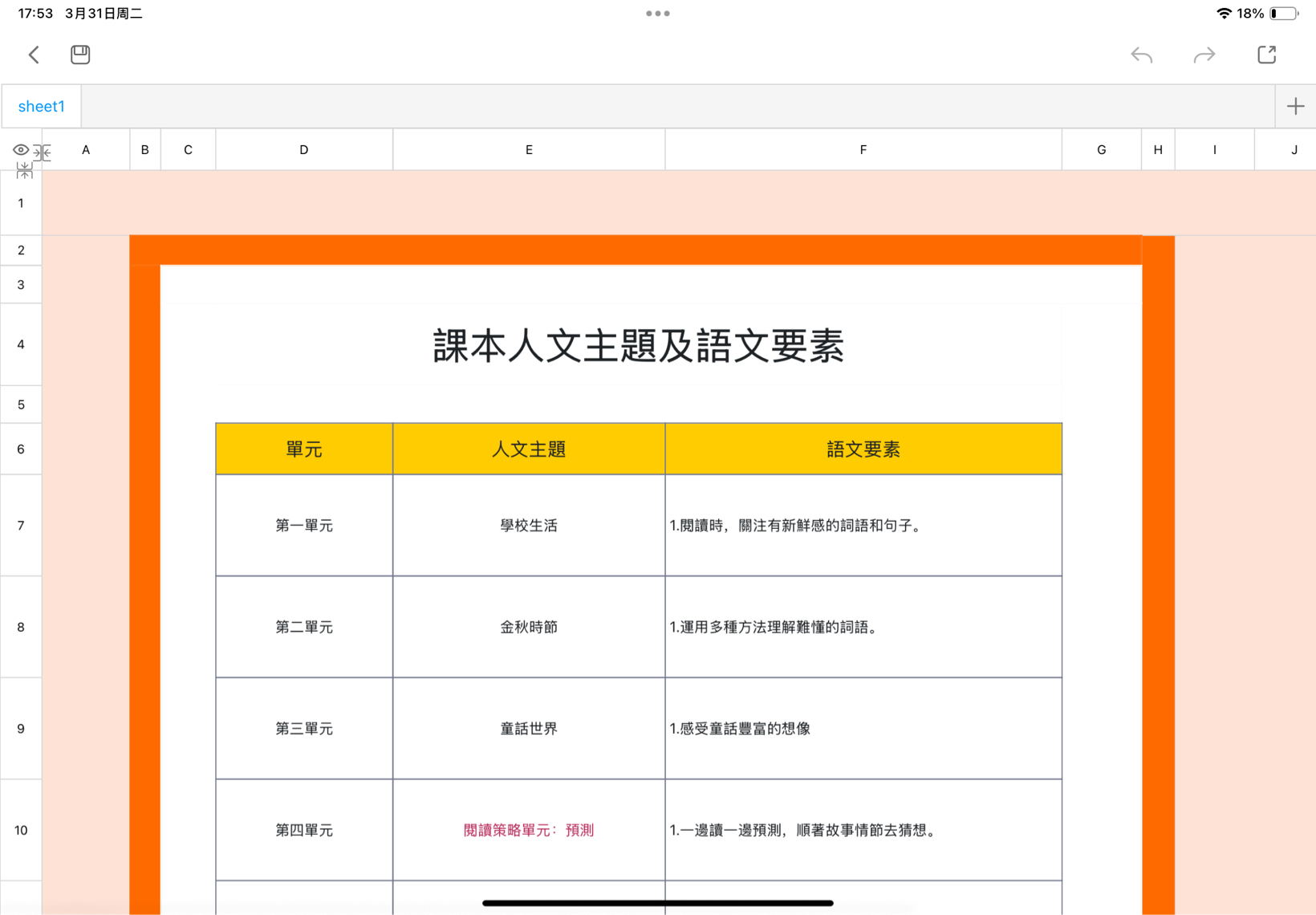Switch to the sheet1 tab

coord(42,106)
